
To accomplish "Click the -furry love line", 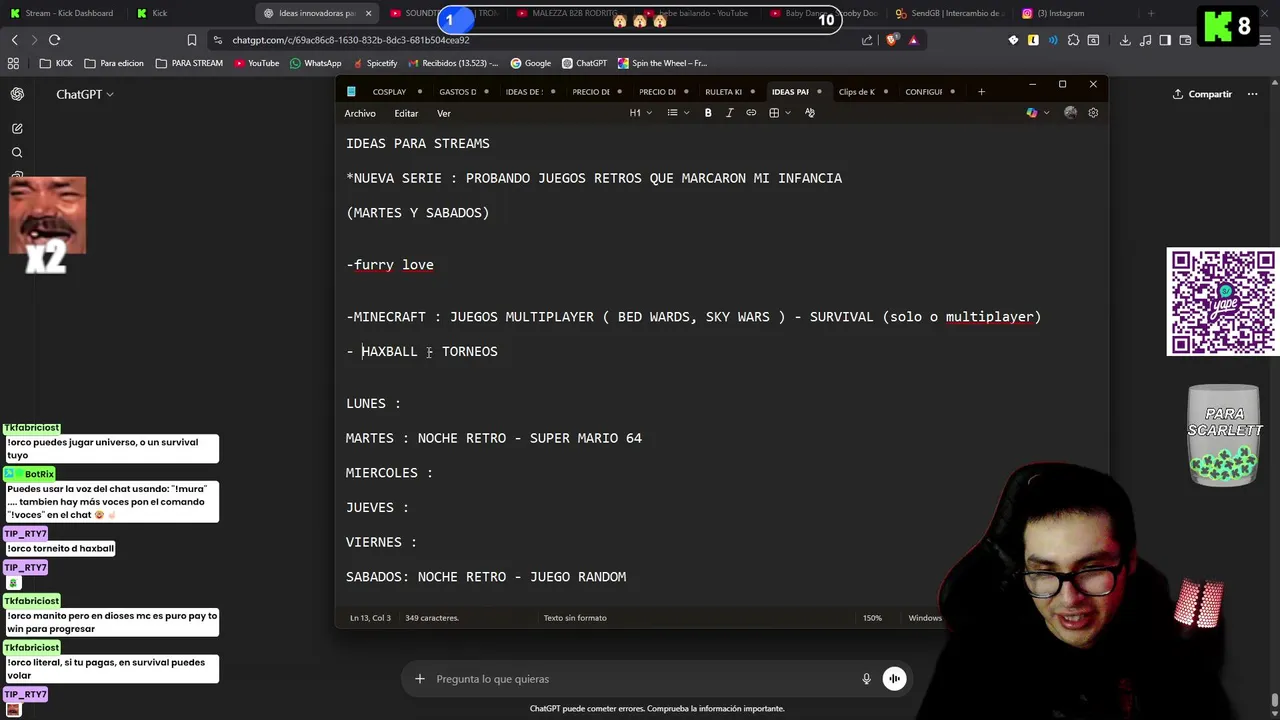I will (390, 265).
